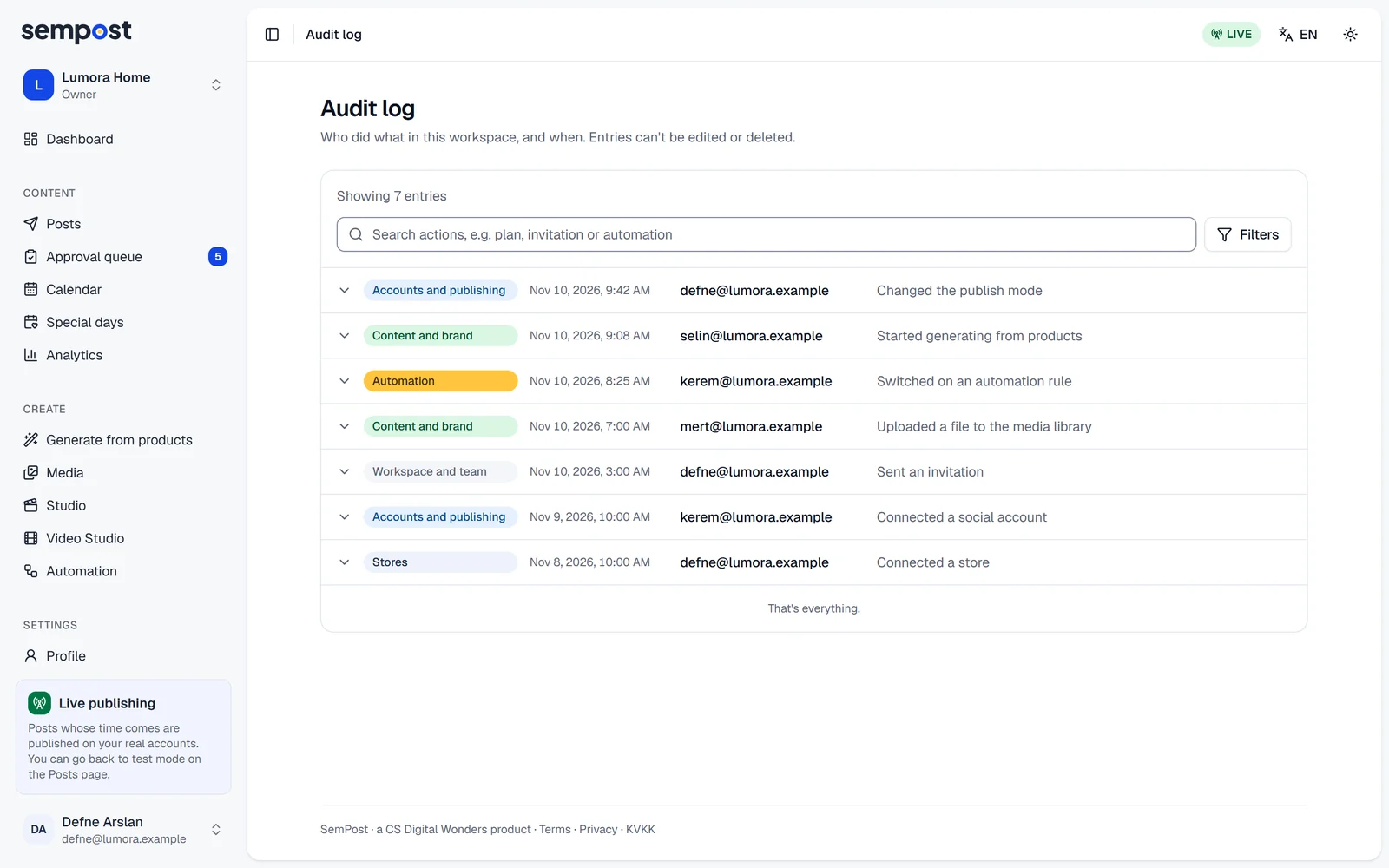This screenshot has height=868, width=1389.
Task: Open the EN language selector
Action: click(1298, 35)
